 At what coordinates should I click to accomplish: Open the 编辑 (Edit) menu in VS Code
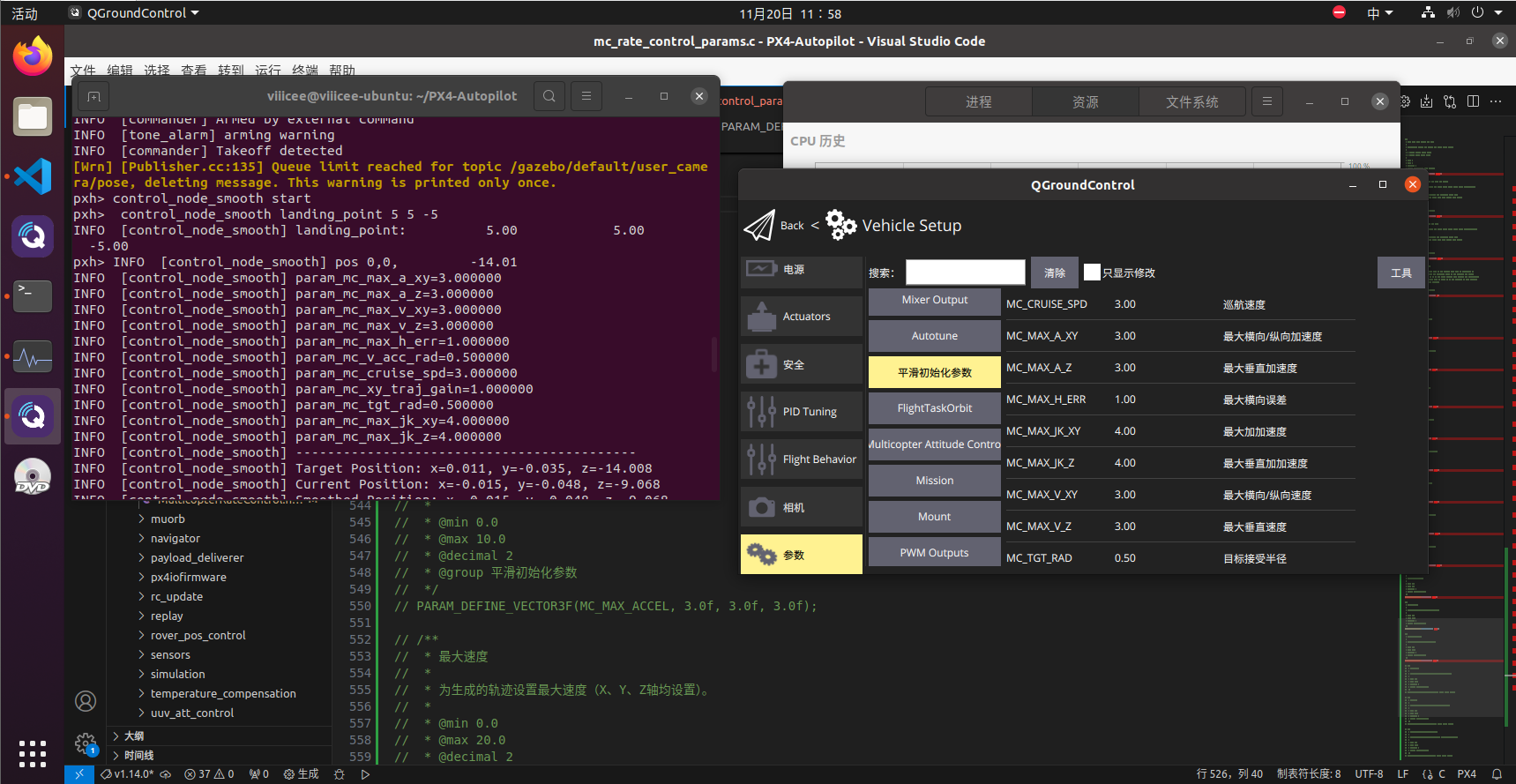coord(120,70)
